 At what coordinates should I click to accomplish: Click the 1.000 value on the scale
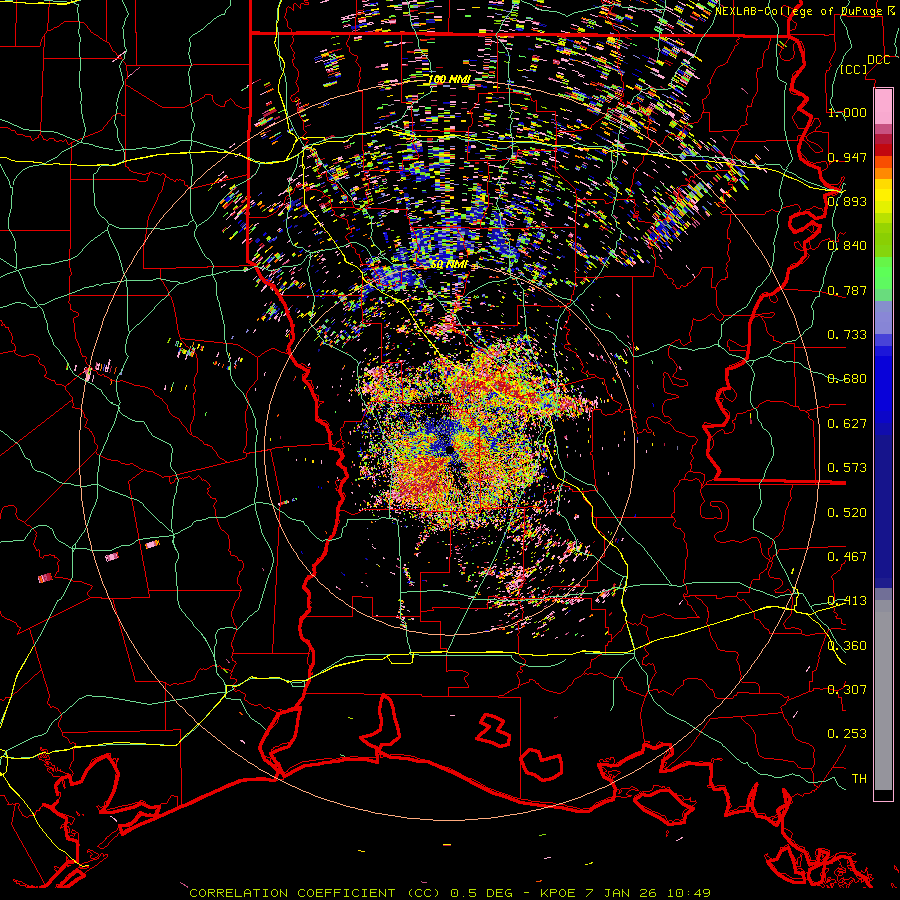[x=847, y=112]
